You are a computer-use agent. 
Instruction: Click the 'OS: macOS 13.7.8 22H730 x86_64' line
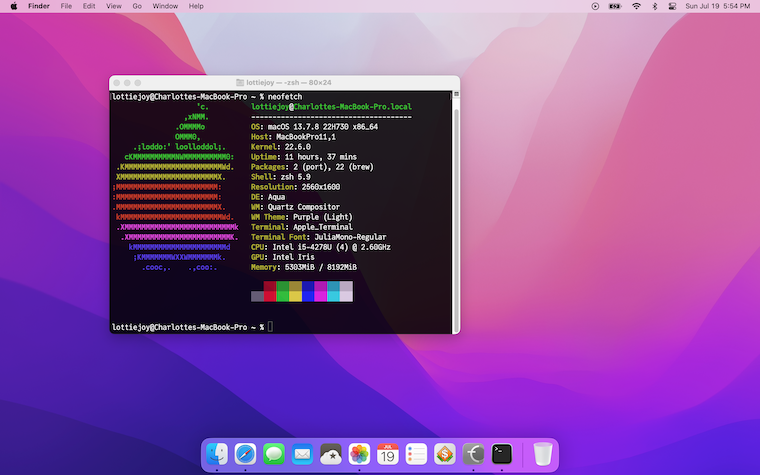(x=315, y=127)
